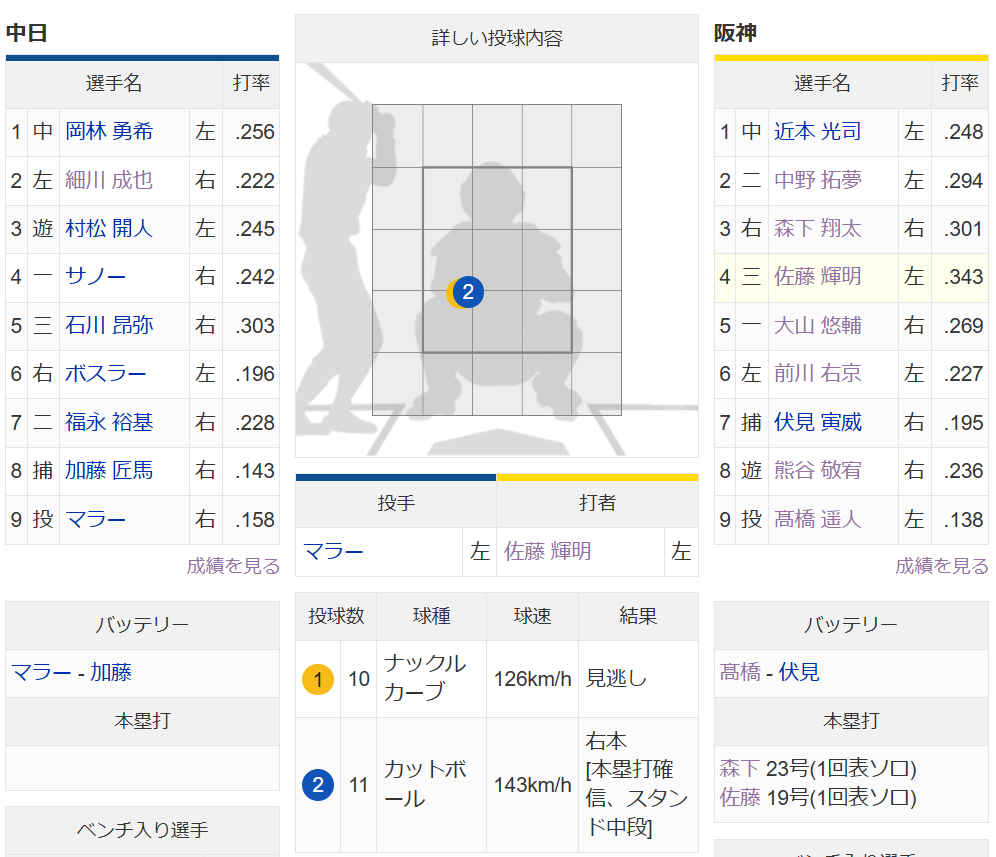Image resolution: width=996 pixels, height=857 pixels.
Task: Click 伏見 in Hanshin battery section
Action: click(799, 672)
